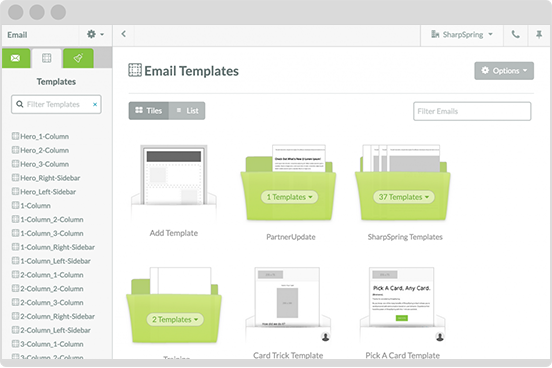The image size is (552, 368).
Task: Focus the Filter Templates search box
Action: 56,104
